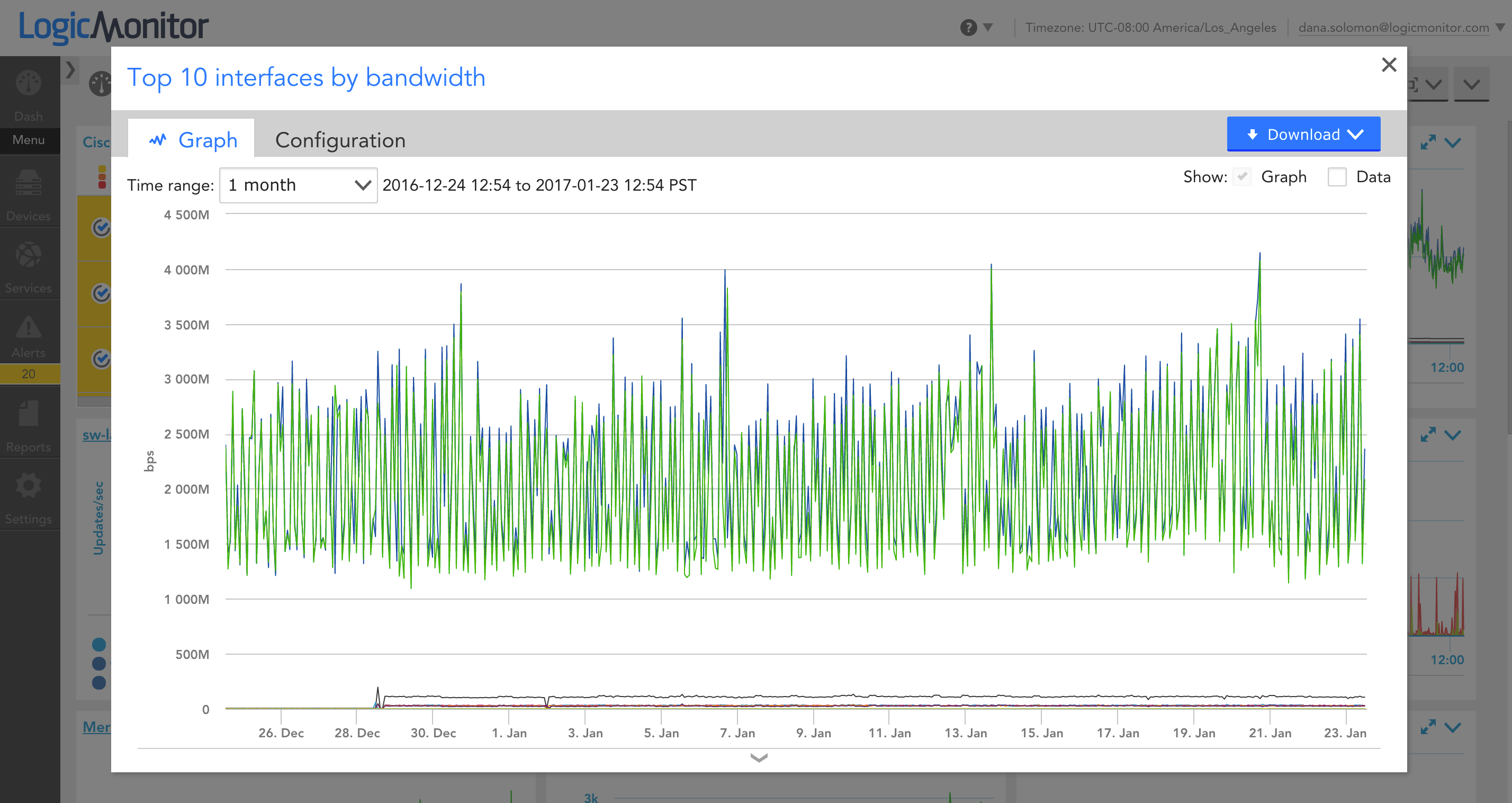Expand the legend chevron below graph
Viewport: 1512px width, 803px height.
[x=758, y=758]
